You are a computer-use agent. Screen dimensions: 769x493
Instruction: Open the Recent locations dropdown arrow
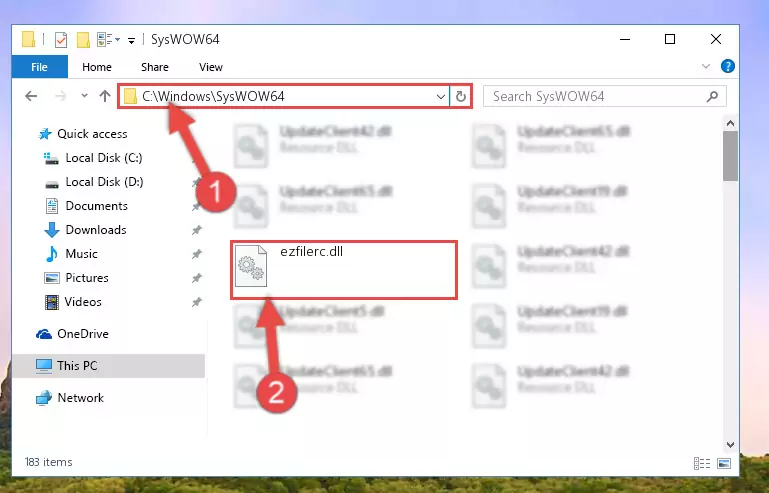(x=84, y=96)
